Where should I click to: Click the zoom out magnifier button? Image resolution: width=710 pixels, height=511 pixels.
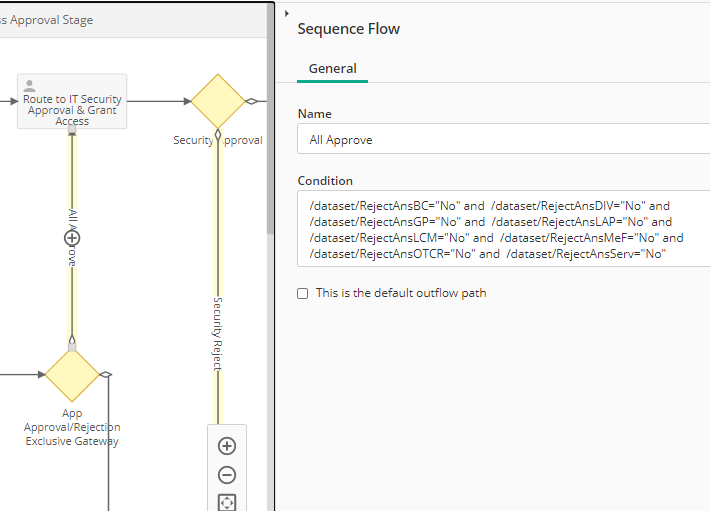point(227,475)
